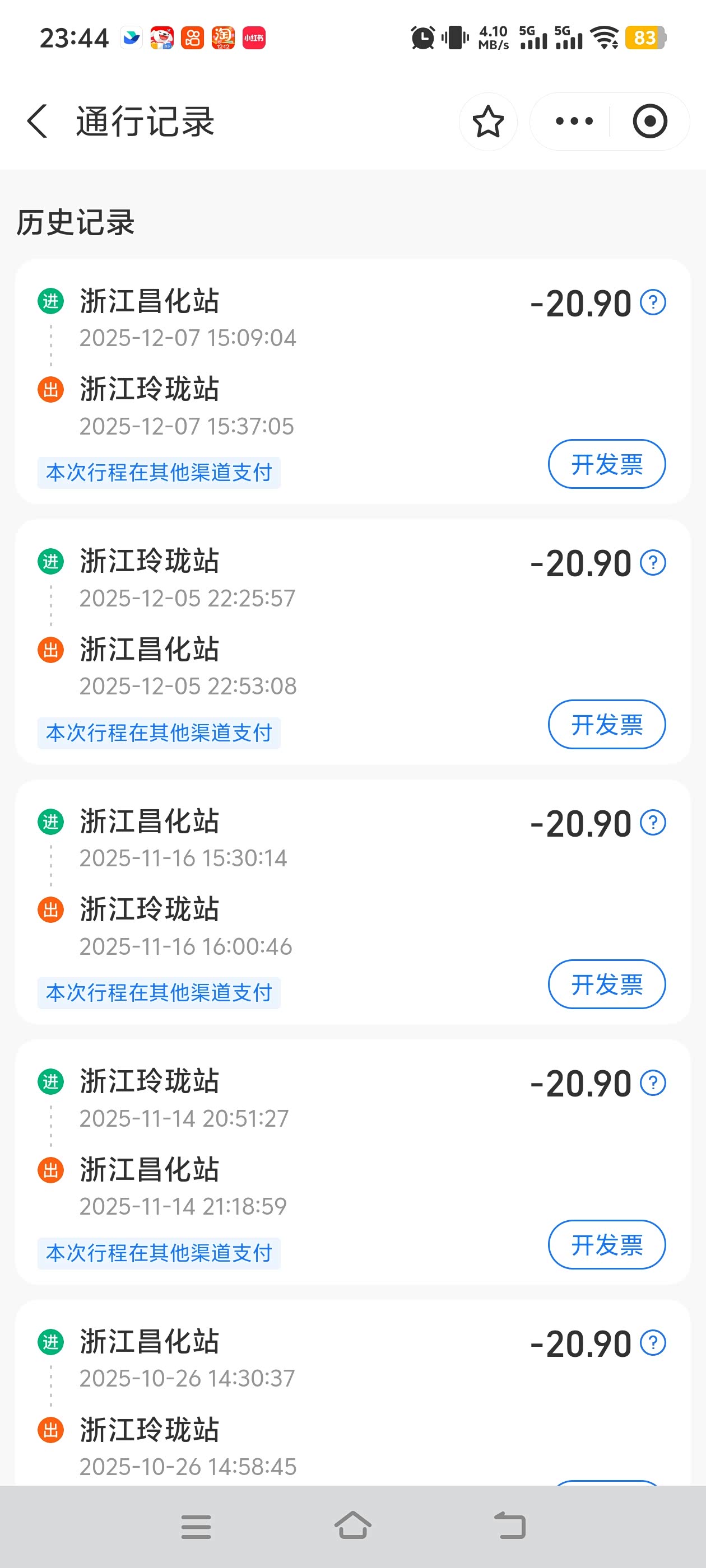Click 开发票 for the 2025-12-07 trip

pyautogui.click(x=607, y=464)
